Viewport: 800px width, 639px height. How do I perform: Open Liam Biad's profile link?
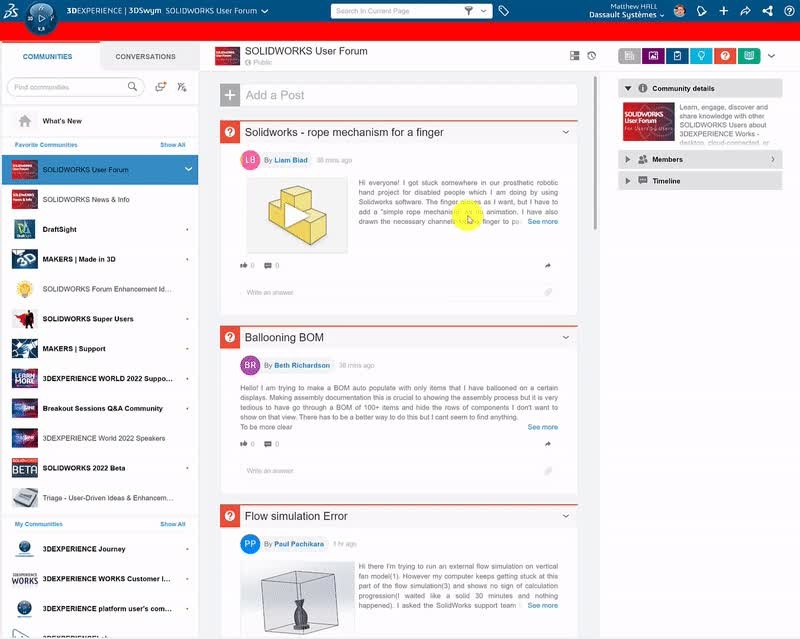coord(291,160)
